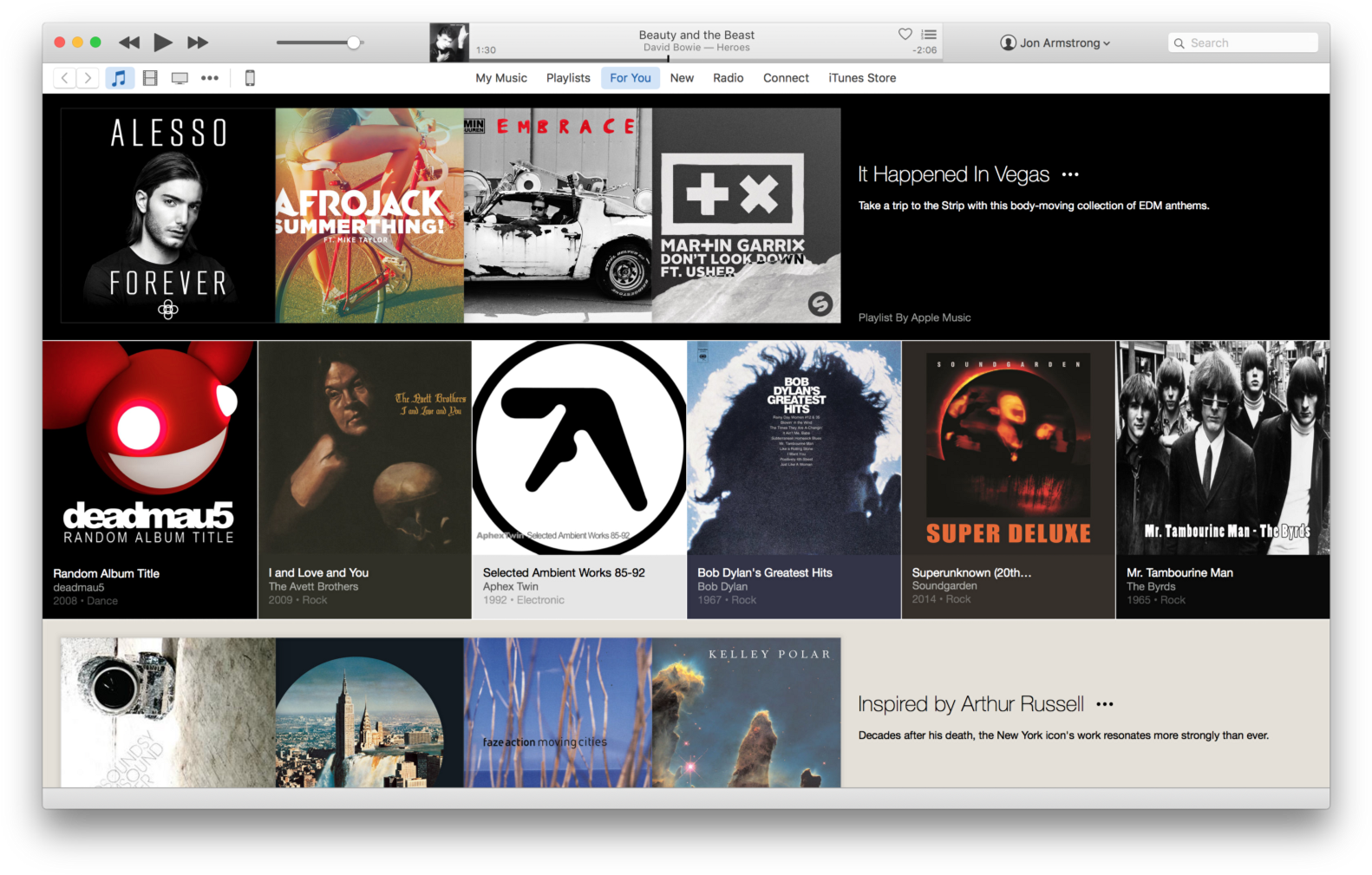
Task: Switch to the My Music tab
Action: [501, 78]
